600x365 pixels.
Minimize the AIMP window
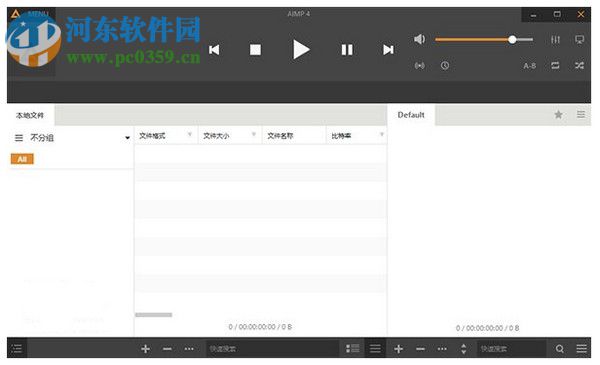coord(533,15)
